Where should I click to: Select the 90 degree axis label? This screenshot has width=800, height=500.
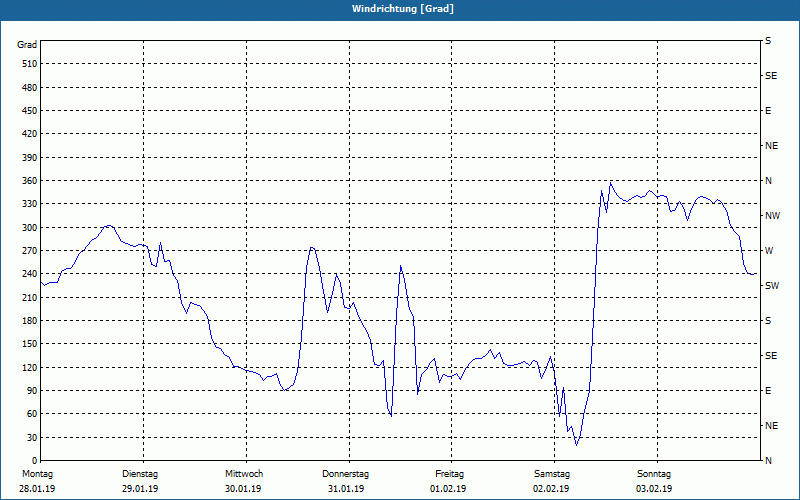click(32, 390)
